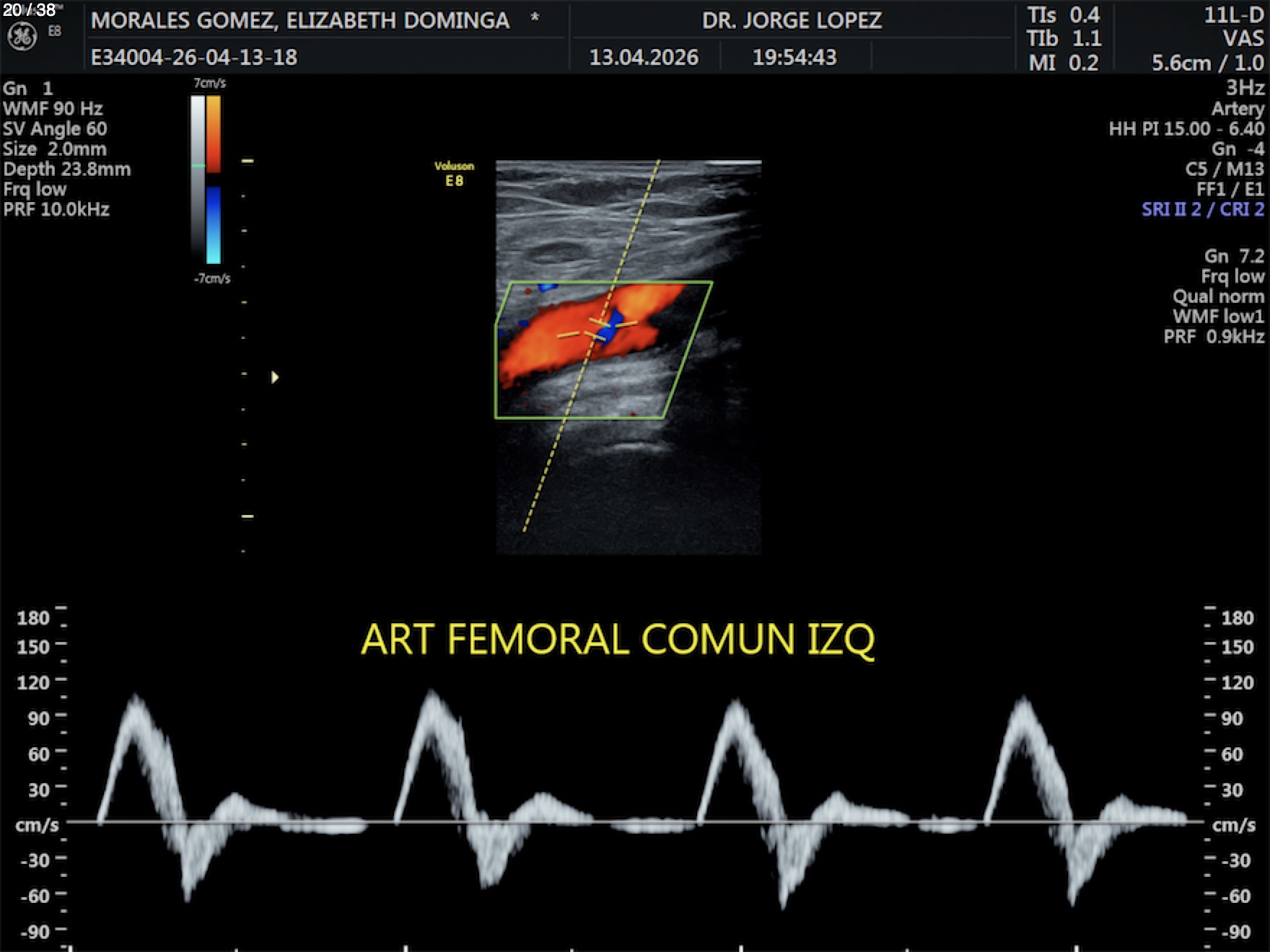Select the ART FEMORAL COMUN IZQ annotation
The width and height of the screenshot is (1270, 952).
point(618,640)
